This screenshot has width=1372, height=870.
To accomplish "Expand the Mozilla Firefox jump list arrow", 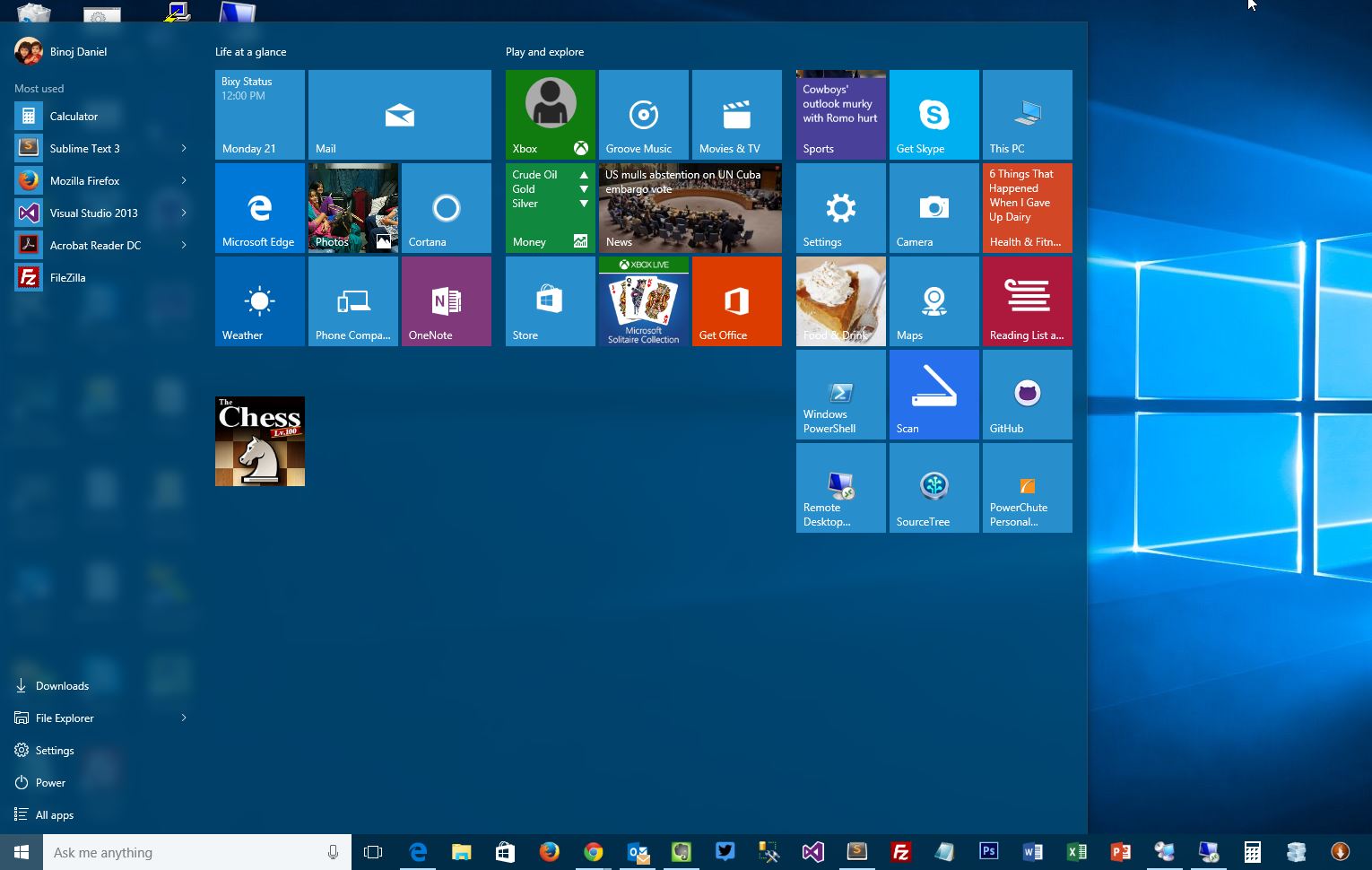I will (x=184, y=181).
